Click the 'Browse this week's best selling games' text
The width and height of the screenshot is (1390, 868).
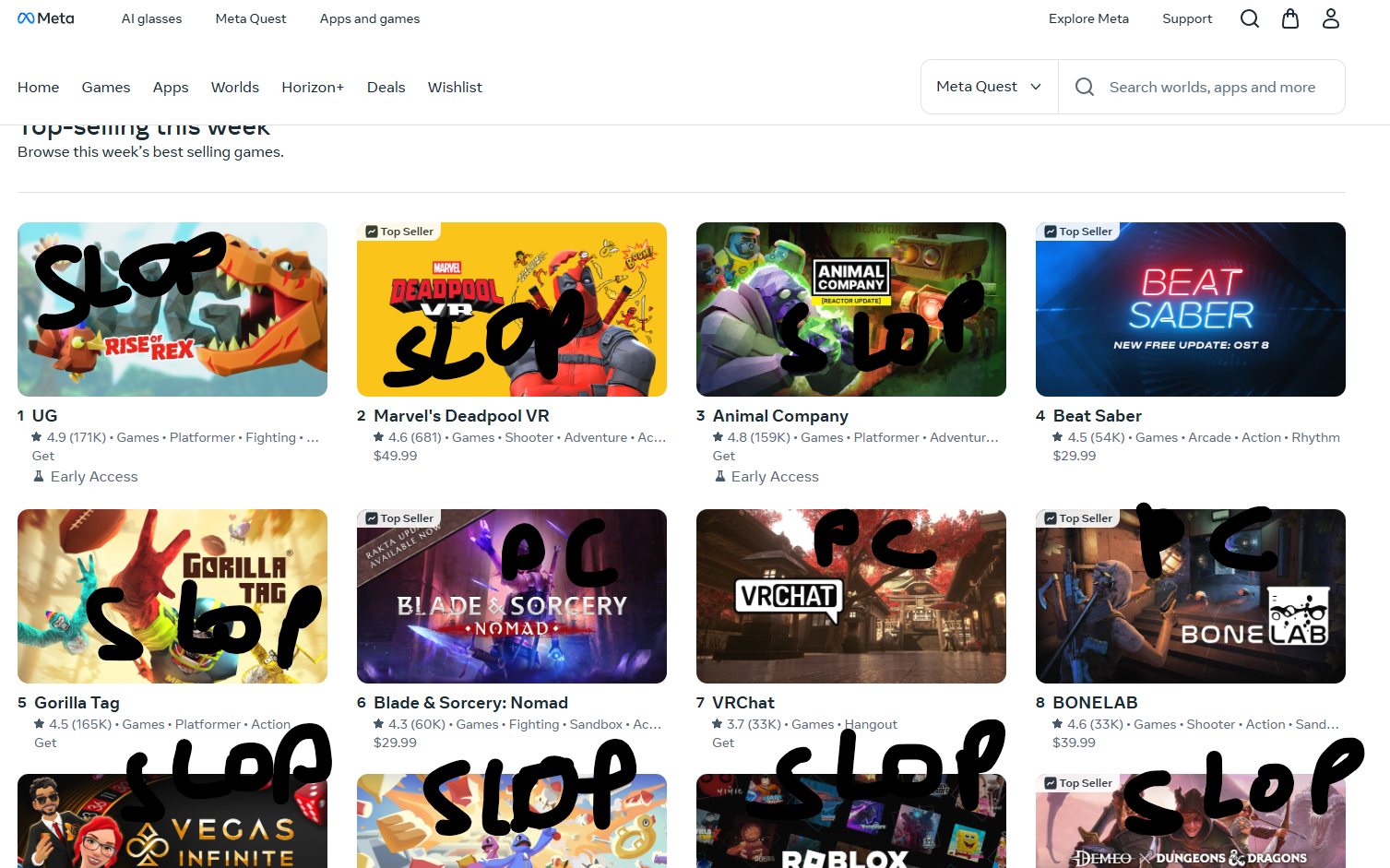[150, 152]
